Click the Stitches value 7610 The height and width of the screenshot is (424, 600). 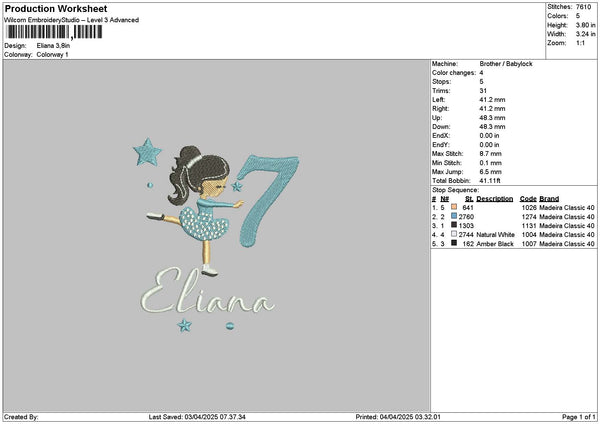(x=584, y=7)
